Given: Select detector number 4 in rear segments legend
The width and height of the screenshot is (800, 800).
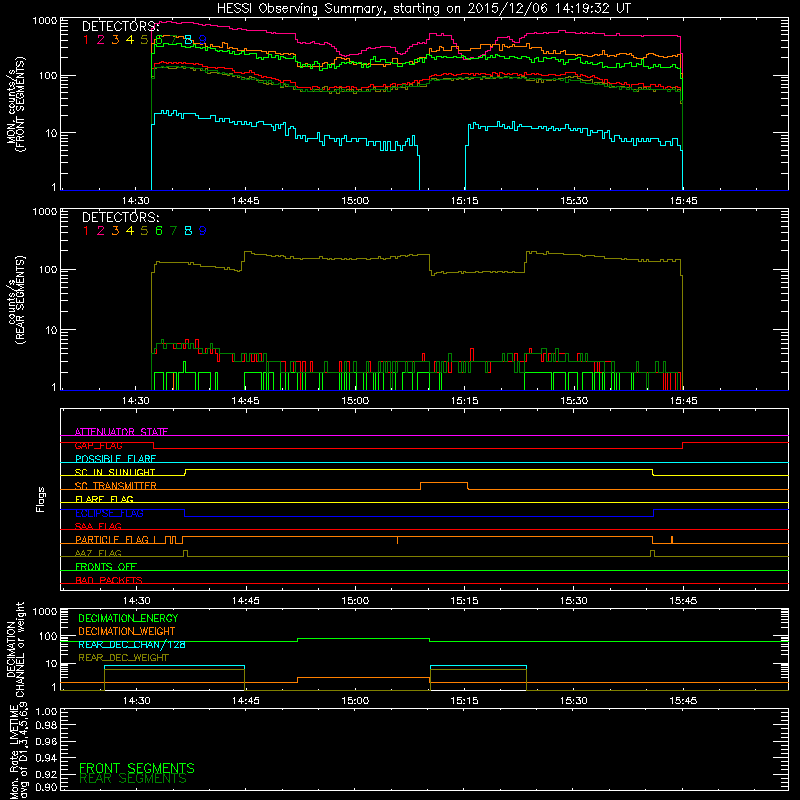Looking at the screenshot, I should [x=130, y=231].
